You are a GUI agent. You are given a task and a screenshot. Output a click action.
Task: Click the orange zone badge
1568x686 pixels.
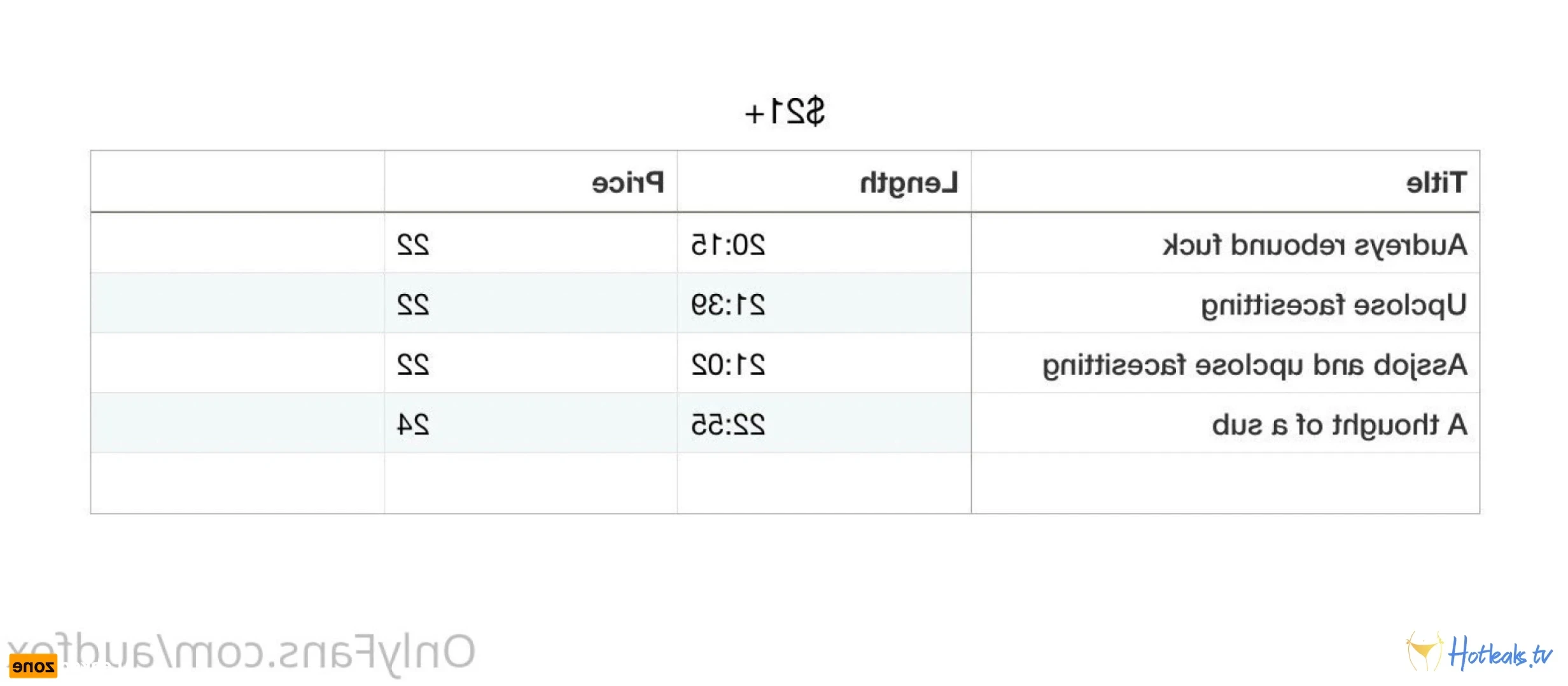[x=33, y=667]
